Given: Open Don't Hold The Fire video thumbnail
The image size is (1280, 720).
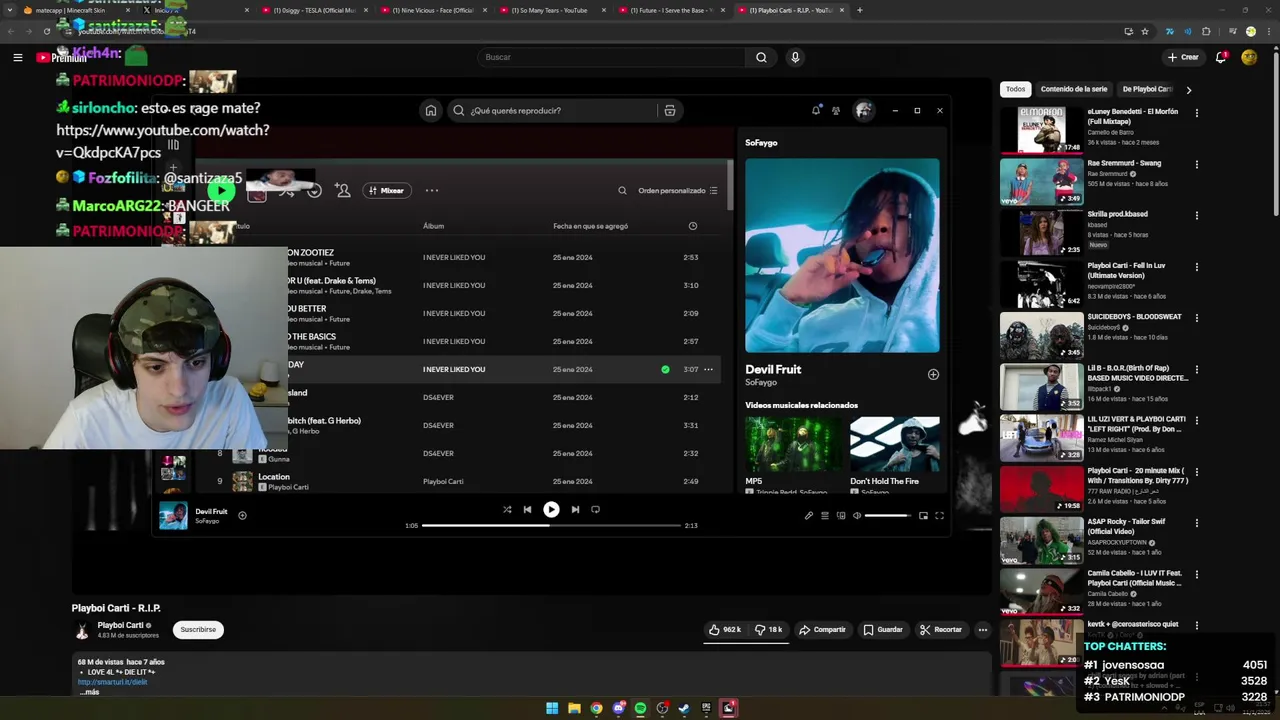Looking at the screenshot, I should tap(895, 444).
